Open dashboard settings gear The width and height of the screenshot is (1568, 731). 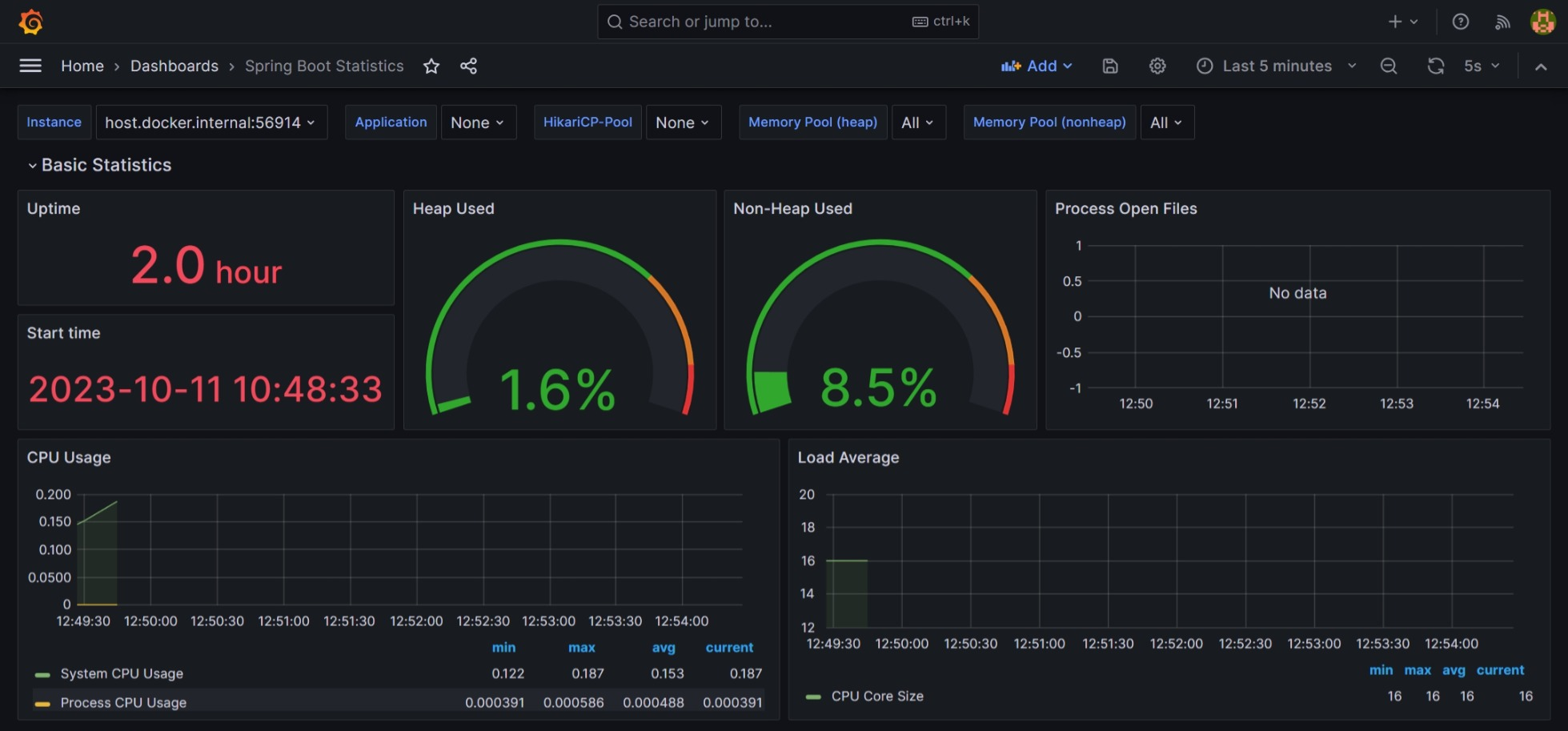(1157, 66)
